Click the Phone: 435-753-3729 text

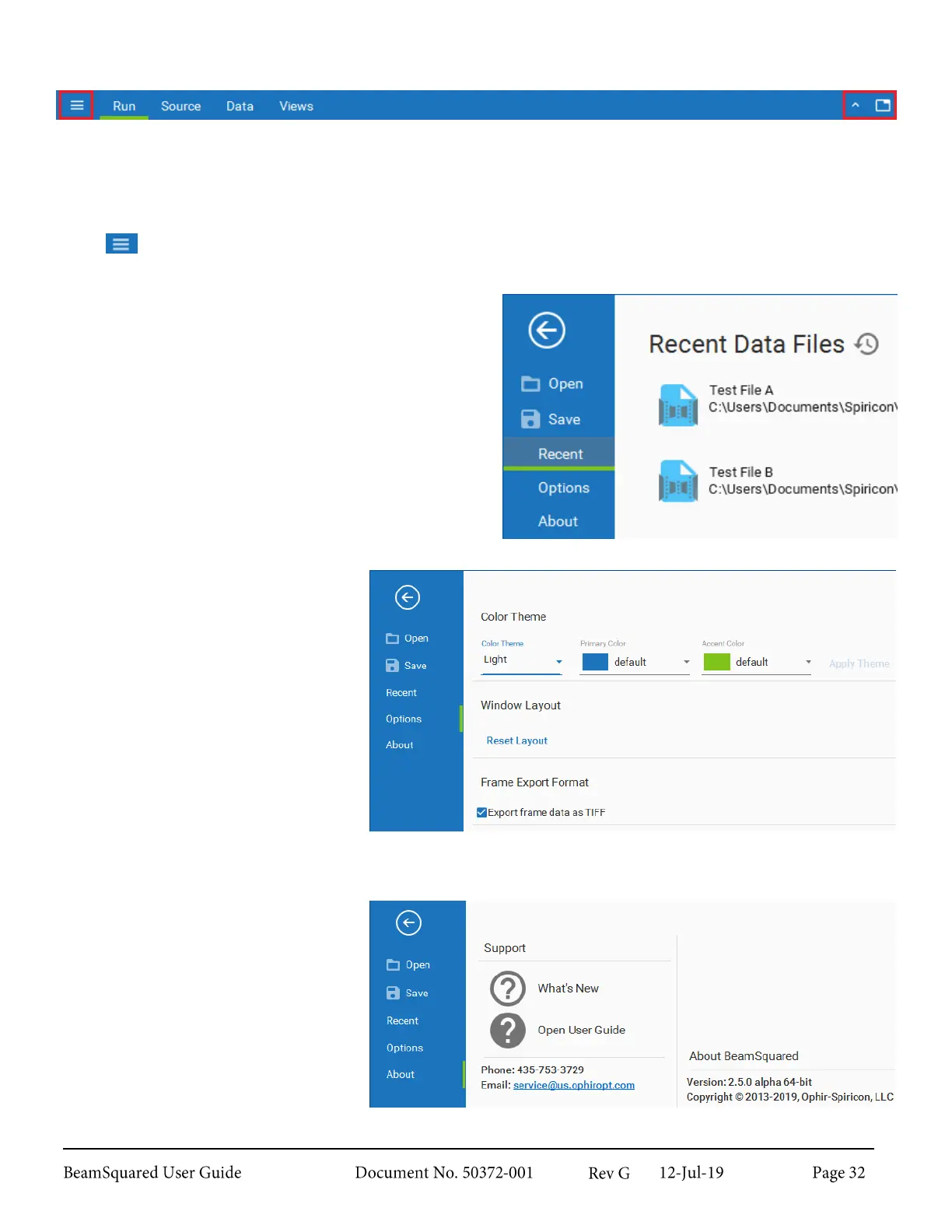pos(532,1070)
